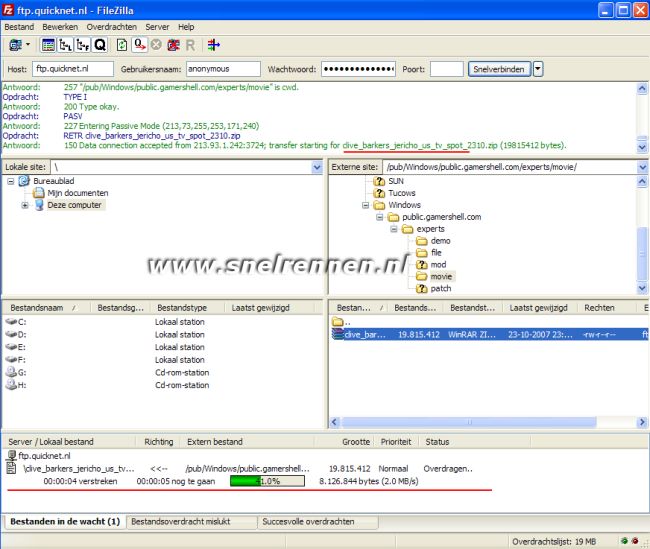Click the Gebruikersnaam input field

223,69
